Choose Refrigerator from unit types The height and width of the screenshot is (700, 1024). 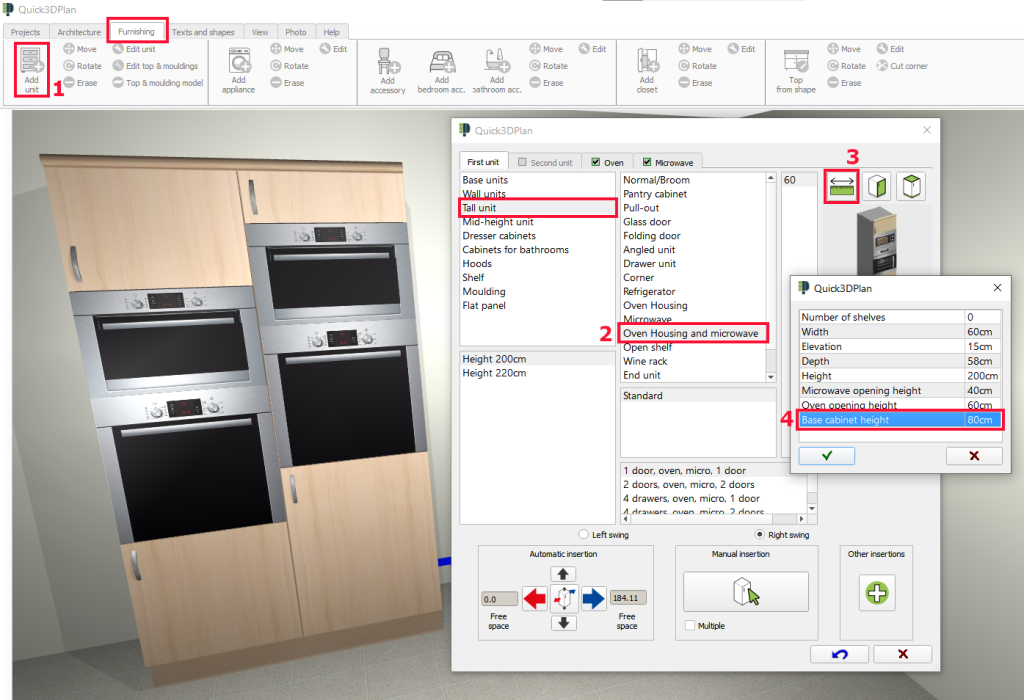pyautogui.click(x=649, y=291)
